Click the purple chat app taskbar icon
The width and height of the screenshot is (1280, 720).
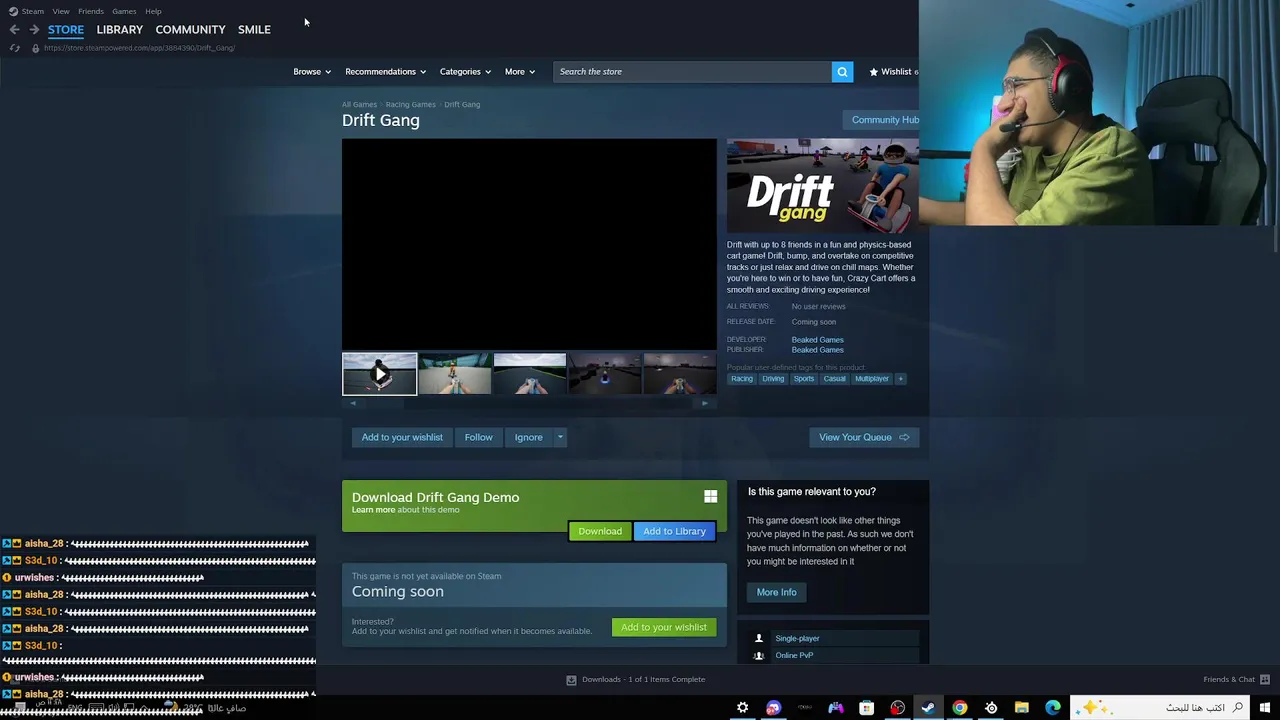[x=773, y=708]
